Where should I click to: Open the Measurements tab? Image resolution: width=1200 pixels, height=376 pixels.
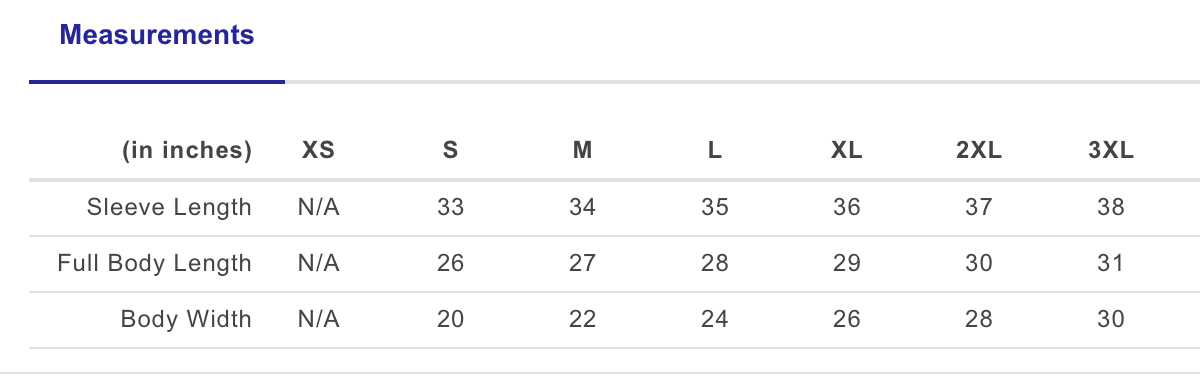[157, 36]
